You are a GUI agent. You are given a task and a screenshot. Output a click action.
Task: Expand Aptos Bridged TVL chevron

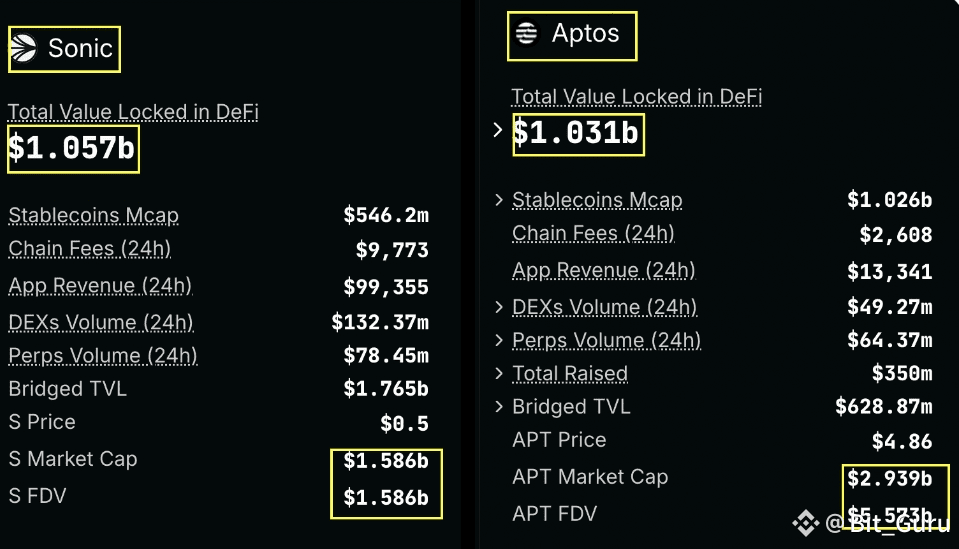click(499, 407)
